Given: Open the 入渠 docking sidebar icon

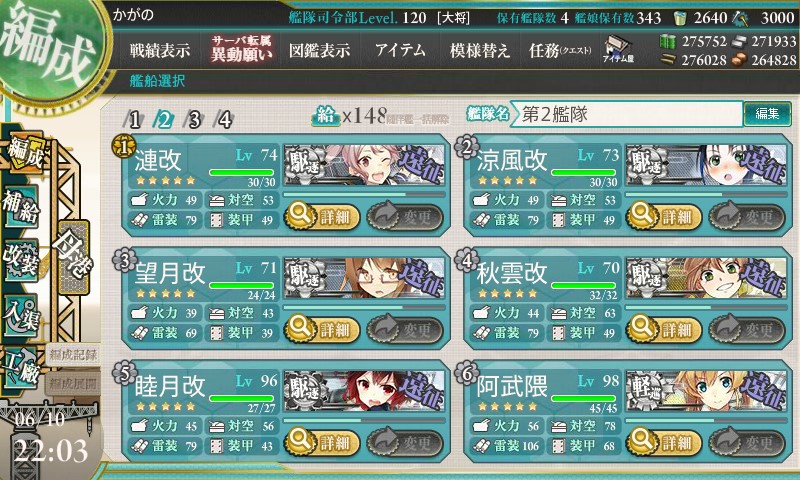Looking at the screenshot, I should [x=21, y=314].
